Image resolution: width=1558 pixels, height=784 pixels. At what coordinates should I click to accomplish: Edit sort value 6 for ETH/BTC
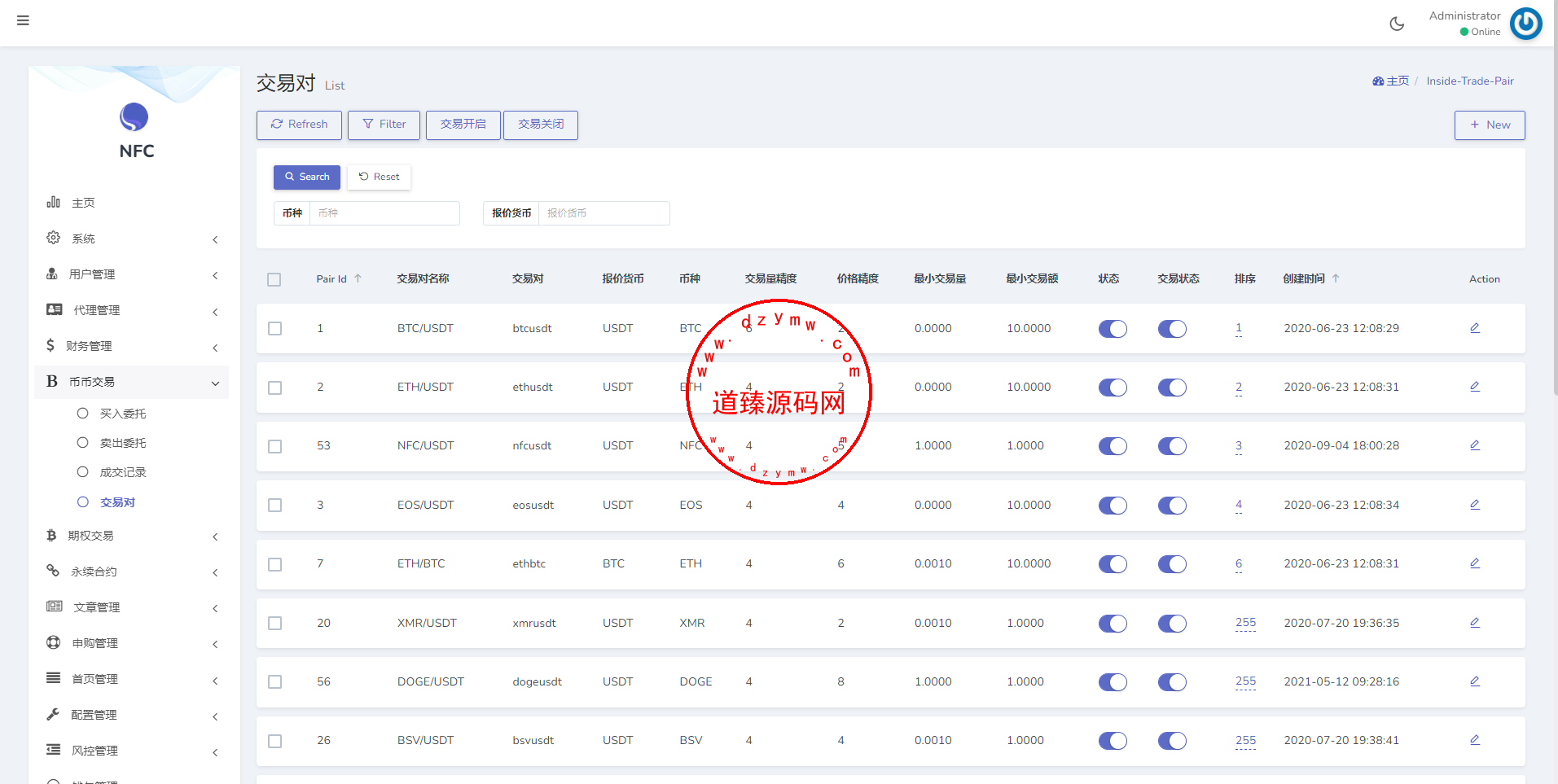pyautogui.click(x=1239, y=563)
